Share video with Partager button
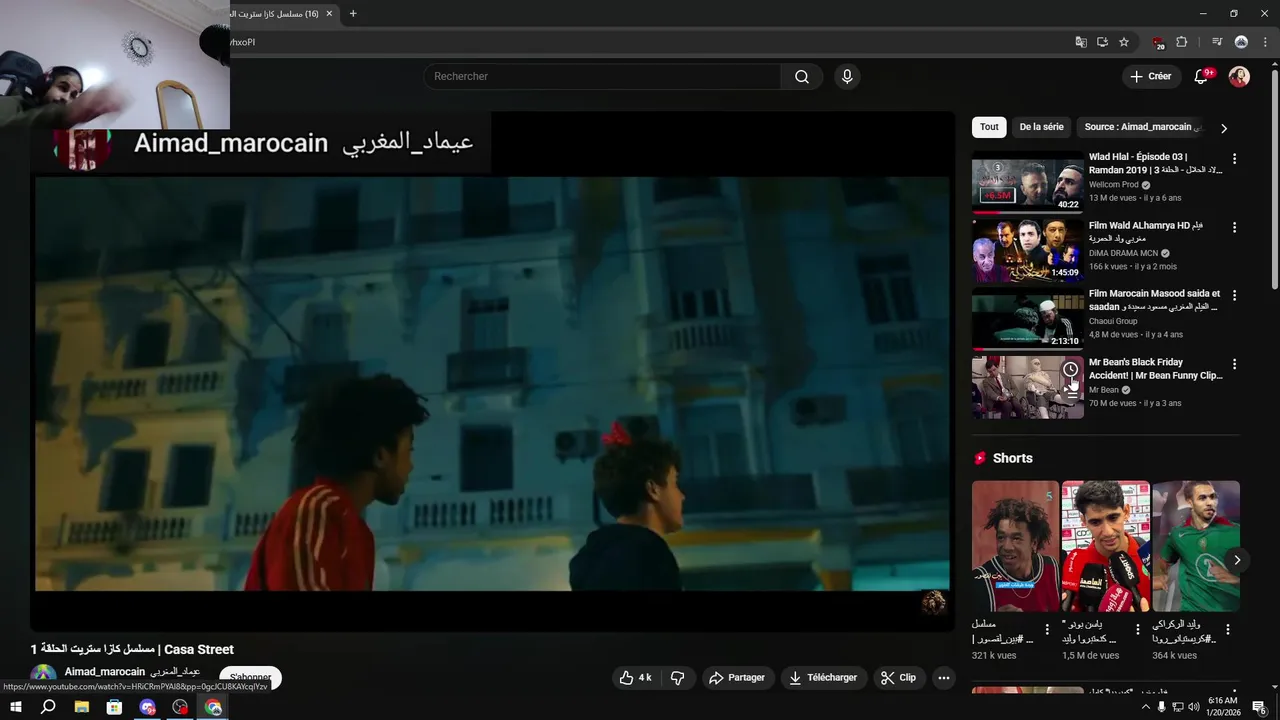 [737, 677]
